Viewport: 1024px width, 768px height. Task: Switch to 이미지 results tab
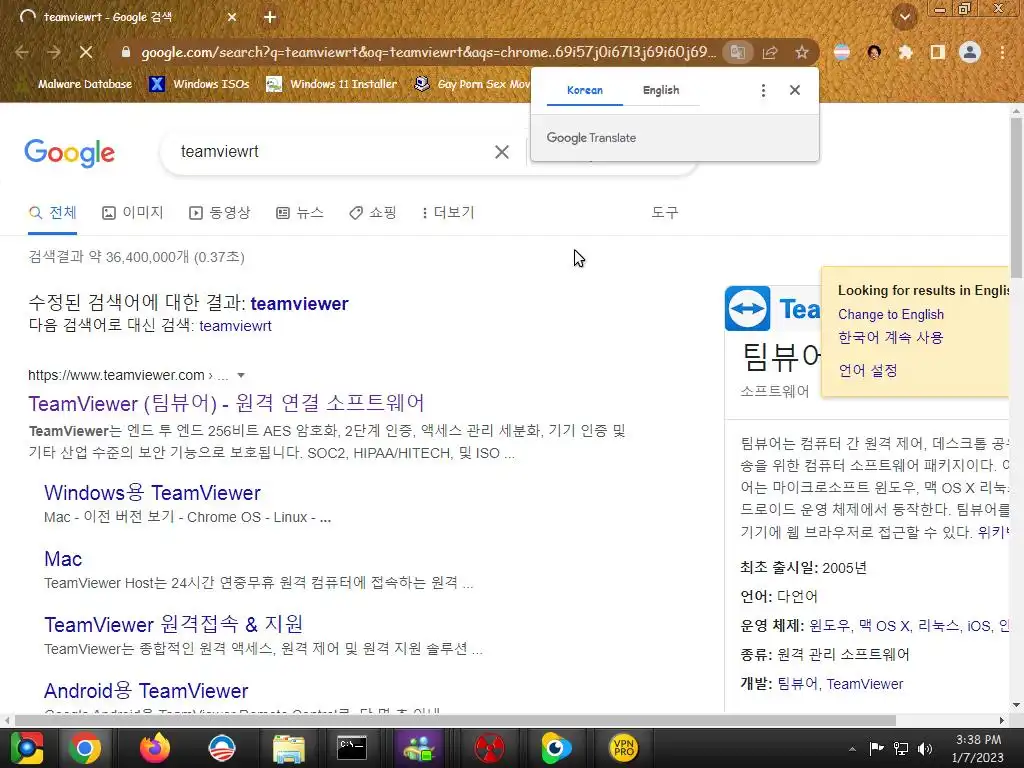(133, 212)
